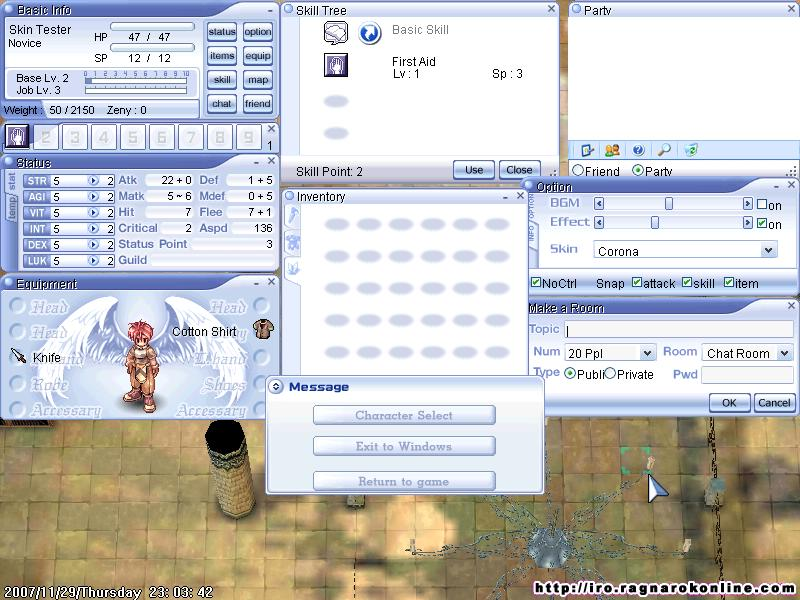This screenshot has height=600, width=800.
Task: Raise AGI with its blue arrow button
Action: point(93,196)
